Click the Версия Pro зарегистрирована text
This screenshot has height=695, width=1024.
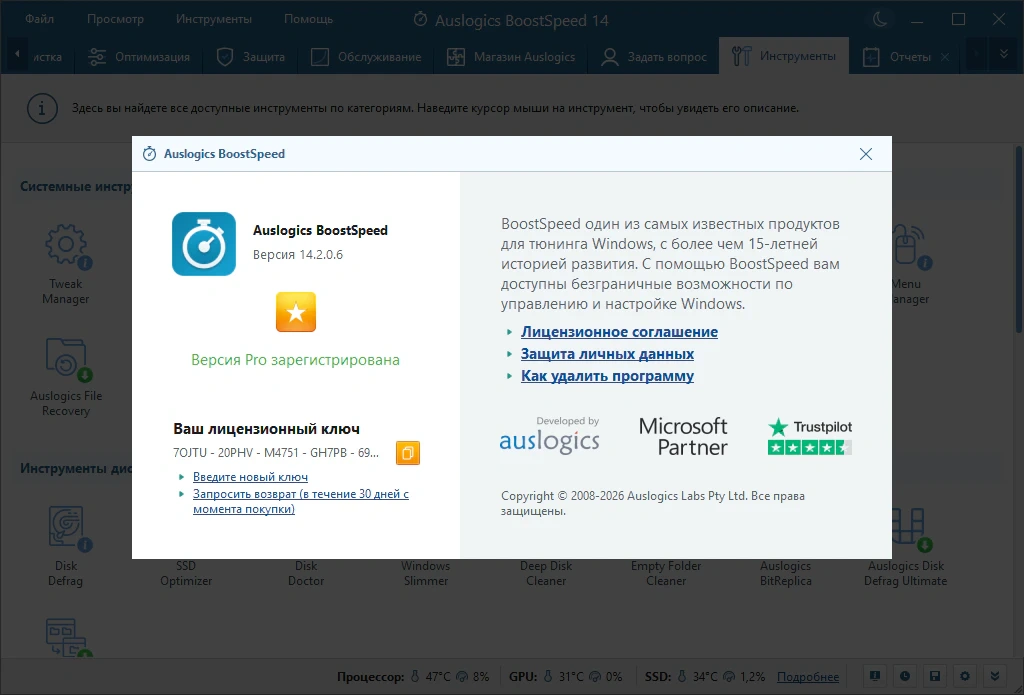295,360
